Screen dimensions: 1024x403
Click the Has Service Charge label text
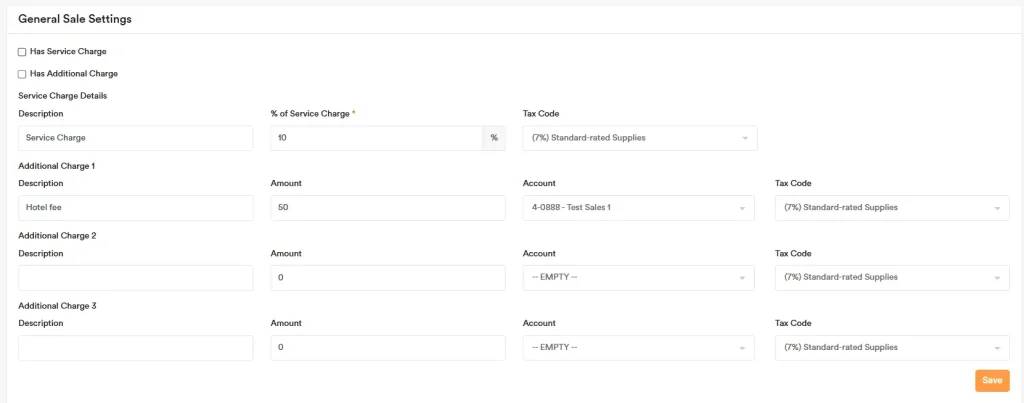68,51
